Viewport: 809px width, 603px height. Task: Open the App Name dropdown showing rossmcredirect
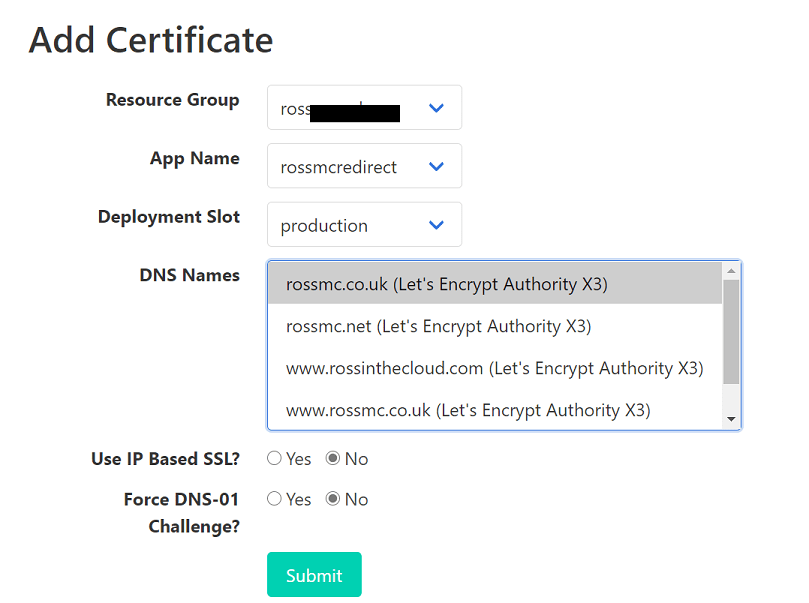(x=364, y=166)
